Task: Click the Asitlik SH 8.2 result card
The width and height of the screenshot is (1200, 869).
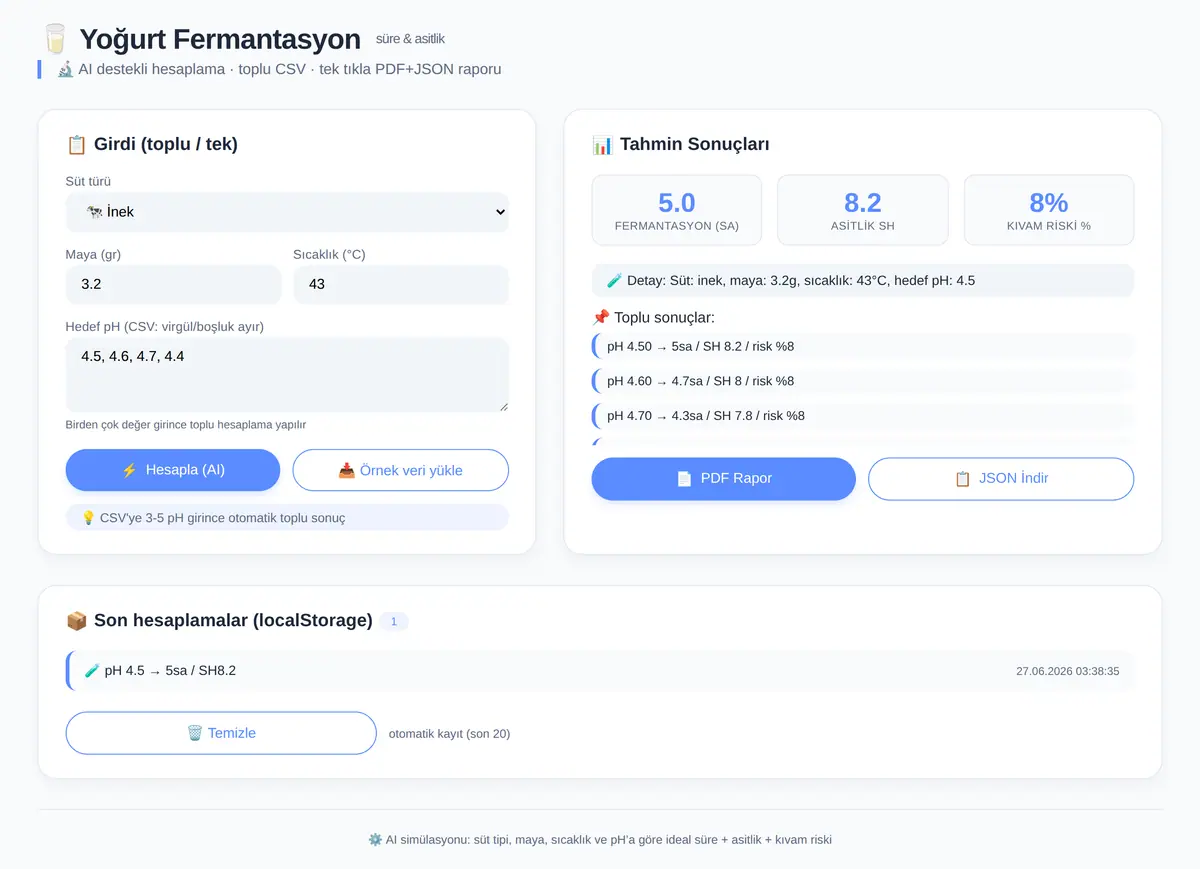Action: (863, 210)
